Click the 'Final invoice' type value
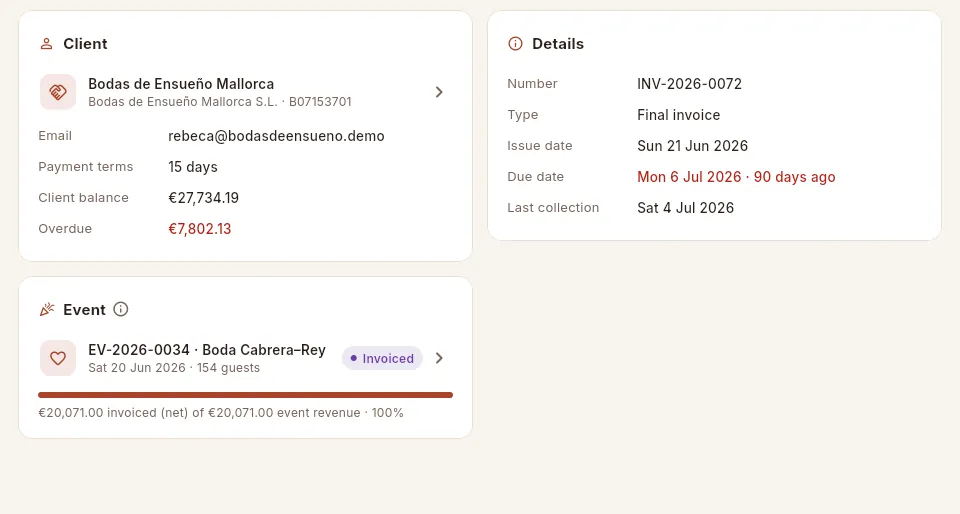The width and height of the screenshot is (960, 514). click(678, 115)
